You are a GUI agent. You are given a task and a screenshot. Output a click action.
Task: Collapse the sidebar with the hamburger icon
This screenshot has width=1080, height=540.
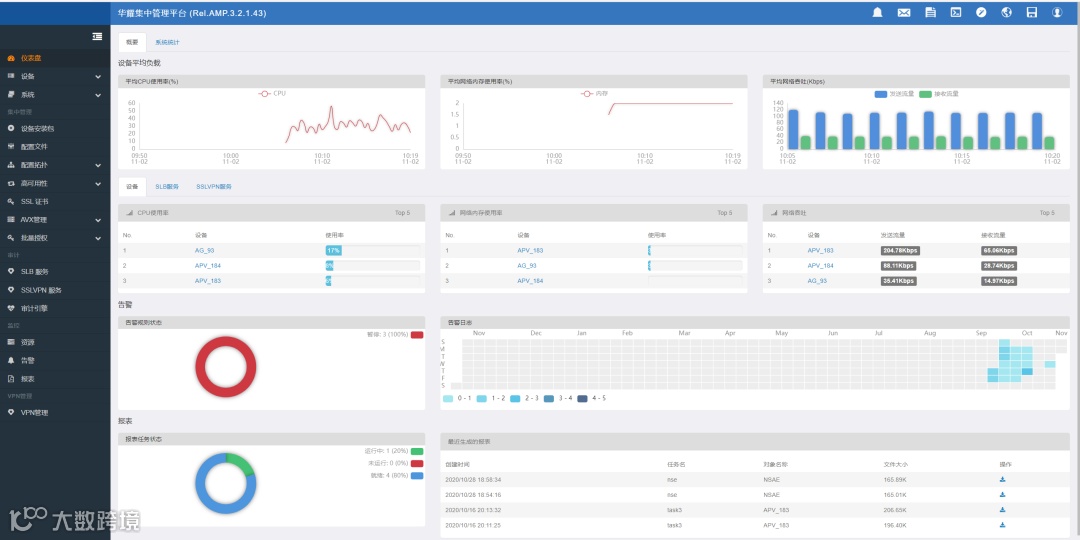(97, 37)
